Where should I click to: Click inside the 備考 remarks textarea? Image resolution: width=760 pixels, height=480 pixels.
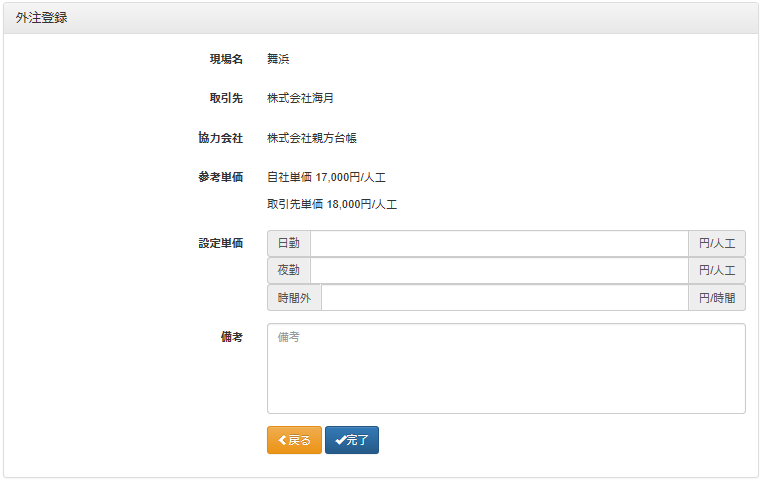click(x=506, y=368)
